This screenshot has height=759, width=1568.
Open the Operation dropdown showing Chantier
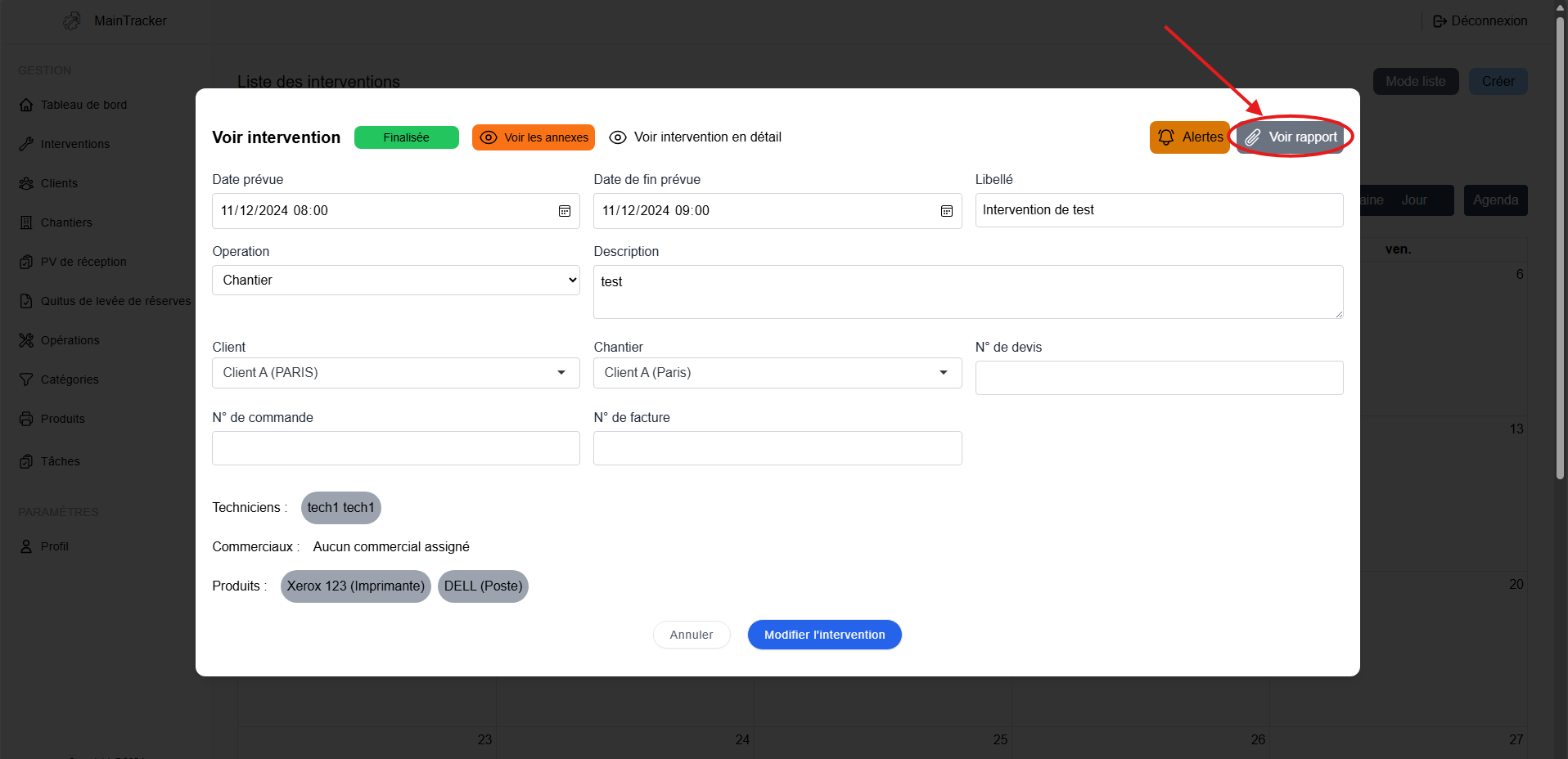coord(395,281)
